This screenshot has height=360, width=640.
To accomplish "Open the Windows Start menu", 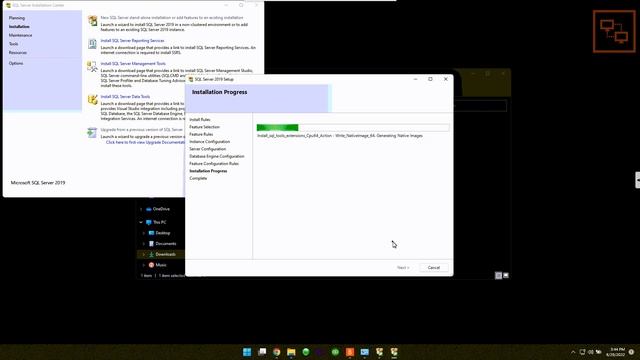I will coord(247,352).
